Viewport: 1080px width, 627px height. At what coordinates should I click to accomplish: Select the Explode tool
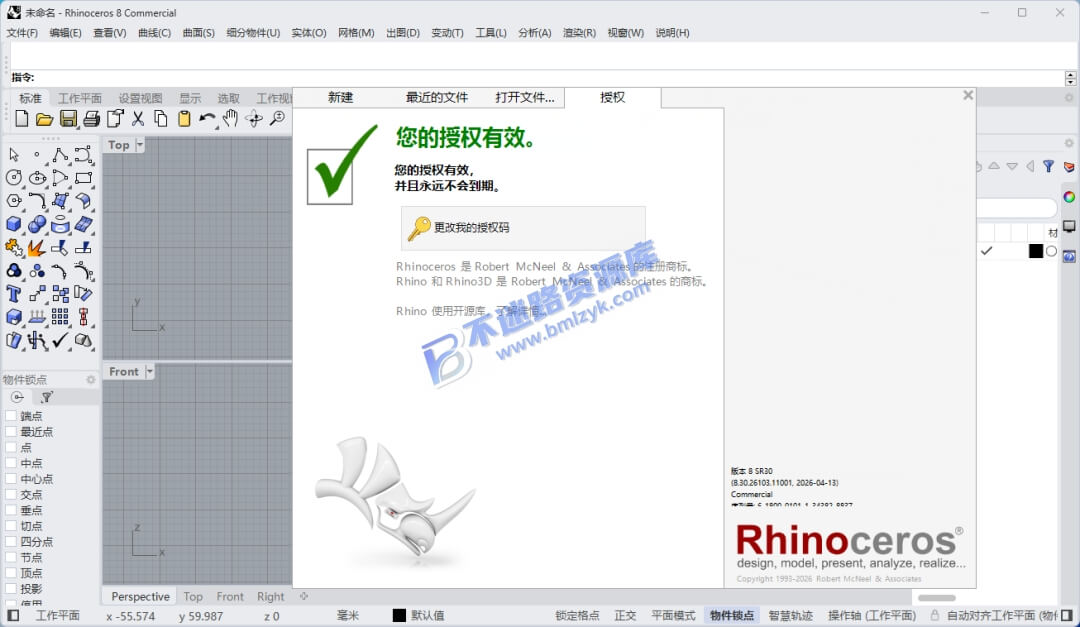click(37, 247)
